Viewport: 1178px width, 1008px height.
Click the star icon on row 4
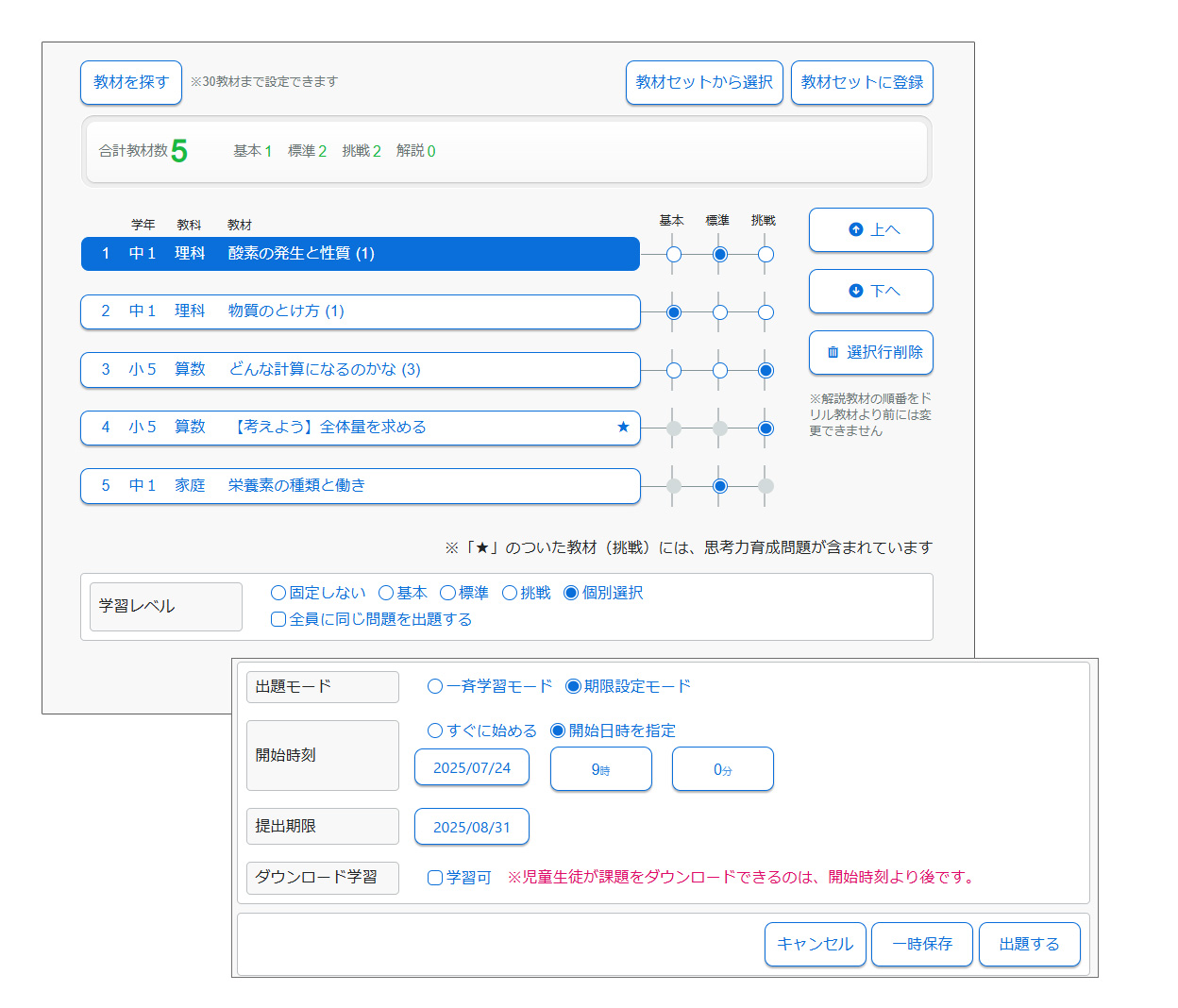pos(623,428)
